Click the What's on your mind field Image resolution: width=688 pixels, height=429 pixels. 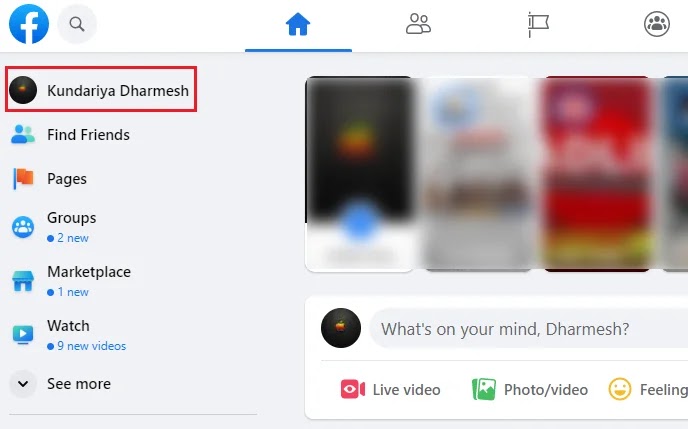(x=529, y=329)
